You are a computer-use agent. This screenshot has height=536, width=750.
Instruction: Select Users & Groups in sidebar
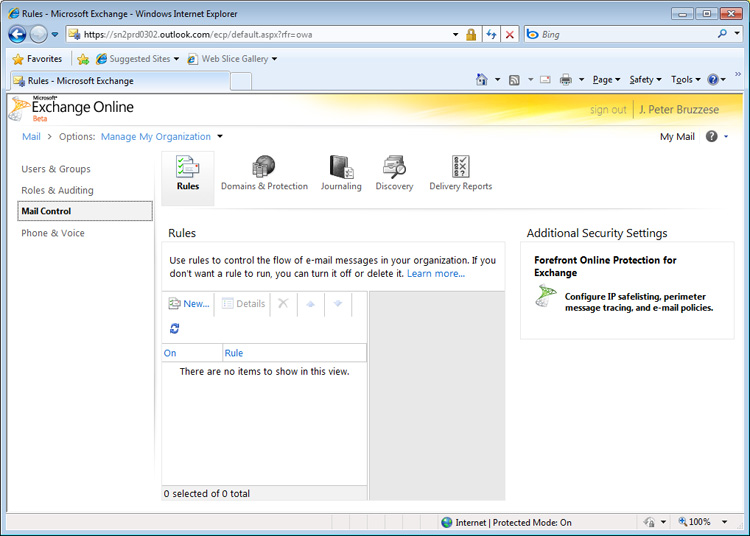coord(56,169)
